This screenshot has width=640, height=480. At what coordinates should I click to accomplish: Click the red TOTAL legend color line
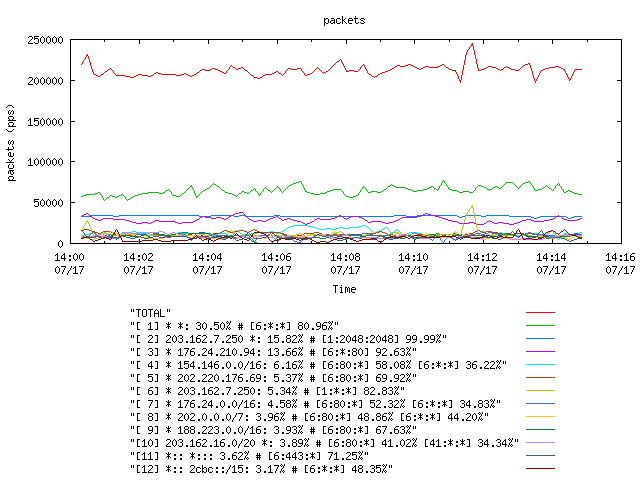[540, 313]
